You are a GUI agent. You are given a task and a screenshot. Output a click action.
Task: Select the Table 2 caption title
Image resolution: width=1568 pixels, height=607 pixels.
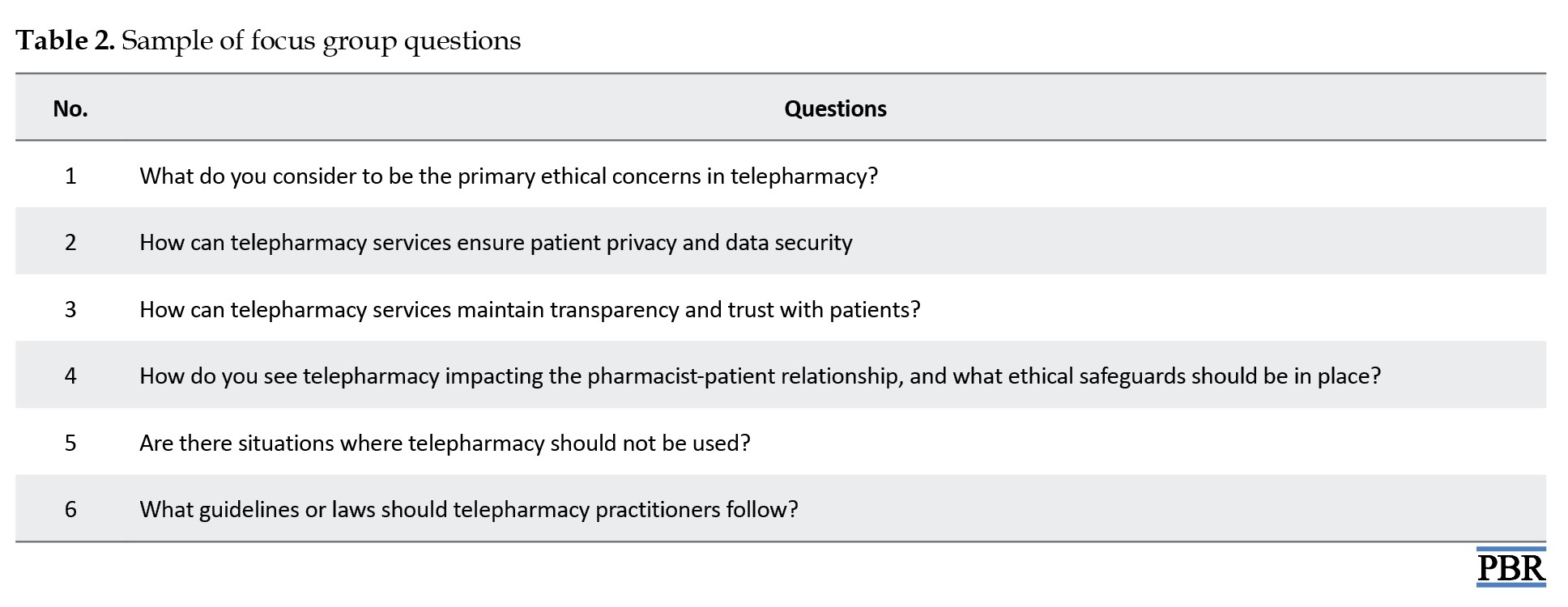click(268, 40)
